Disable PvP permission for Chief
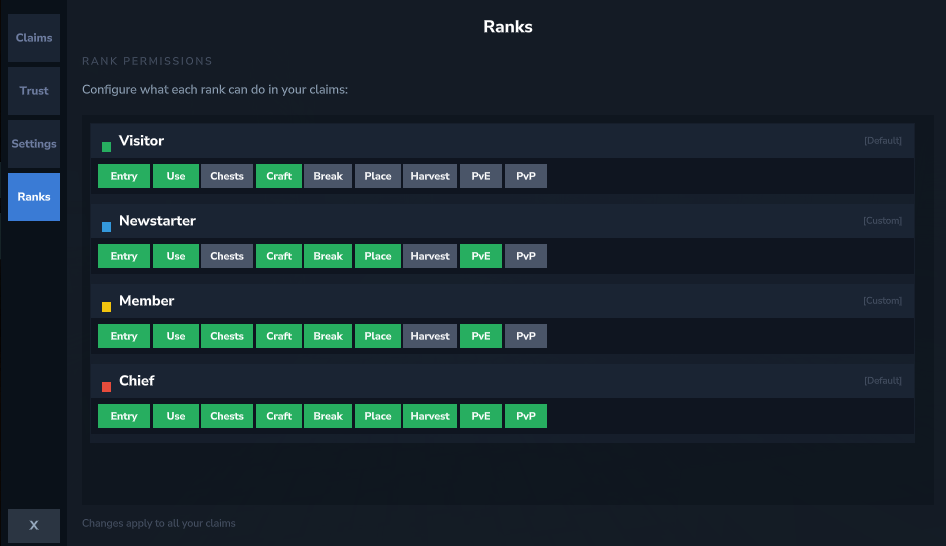Viewport: 946px width, 546px height. [526, 416]
